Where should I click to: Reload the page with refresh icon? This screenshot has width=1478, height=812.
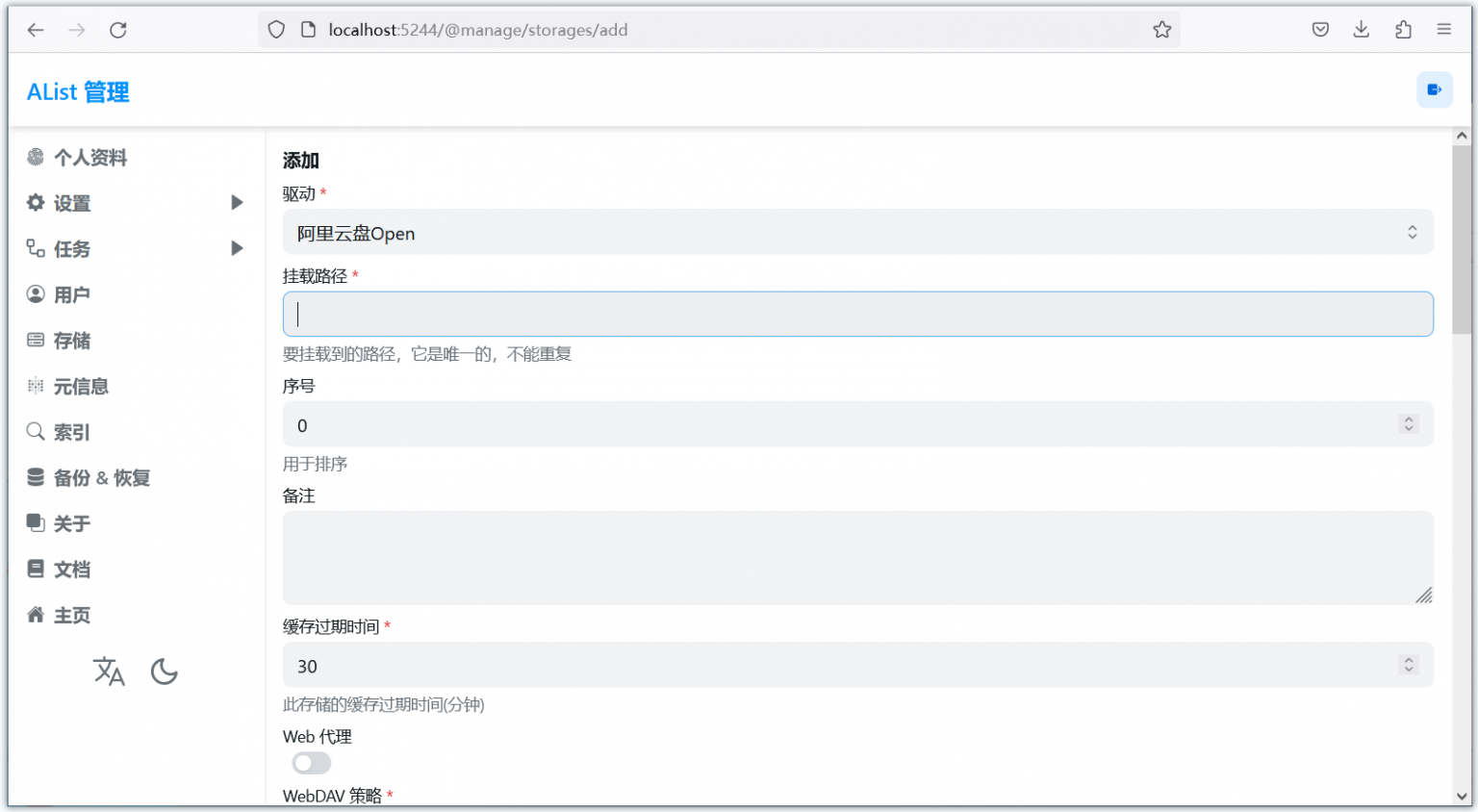coord(118,30)
